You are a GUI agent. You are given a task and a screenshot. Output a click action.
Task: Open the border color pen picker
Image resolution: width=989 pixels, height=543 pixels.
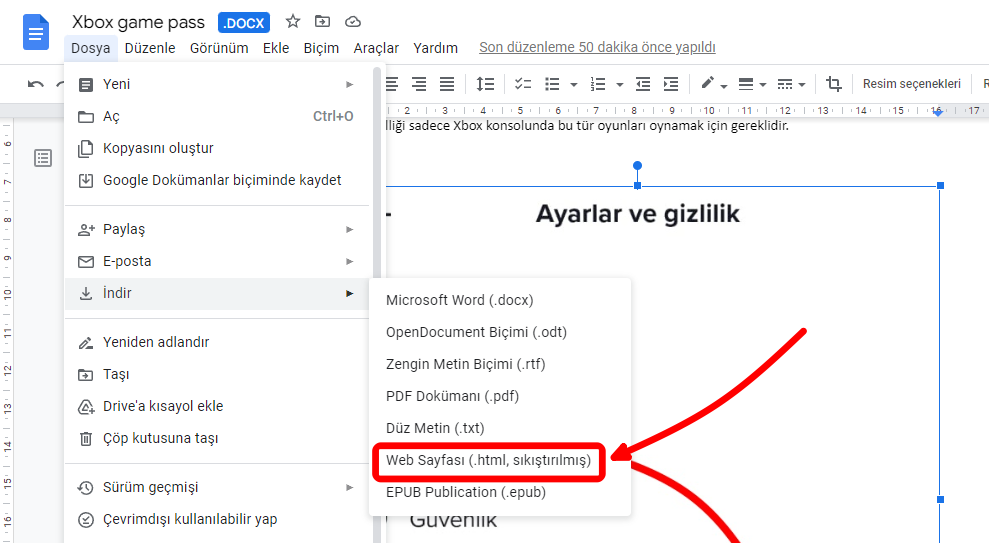click(712, 84)
